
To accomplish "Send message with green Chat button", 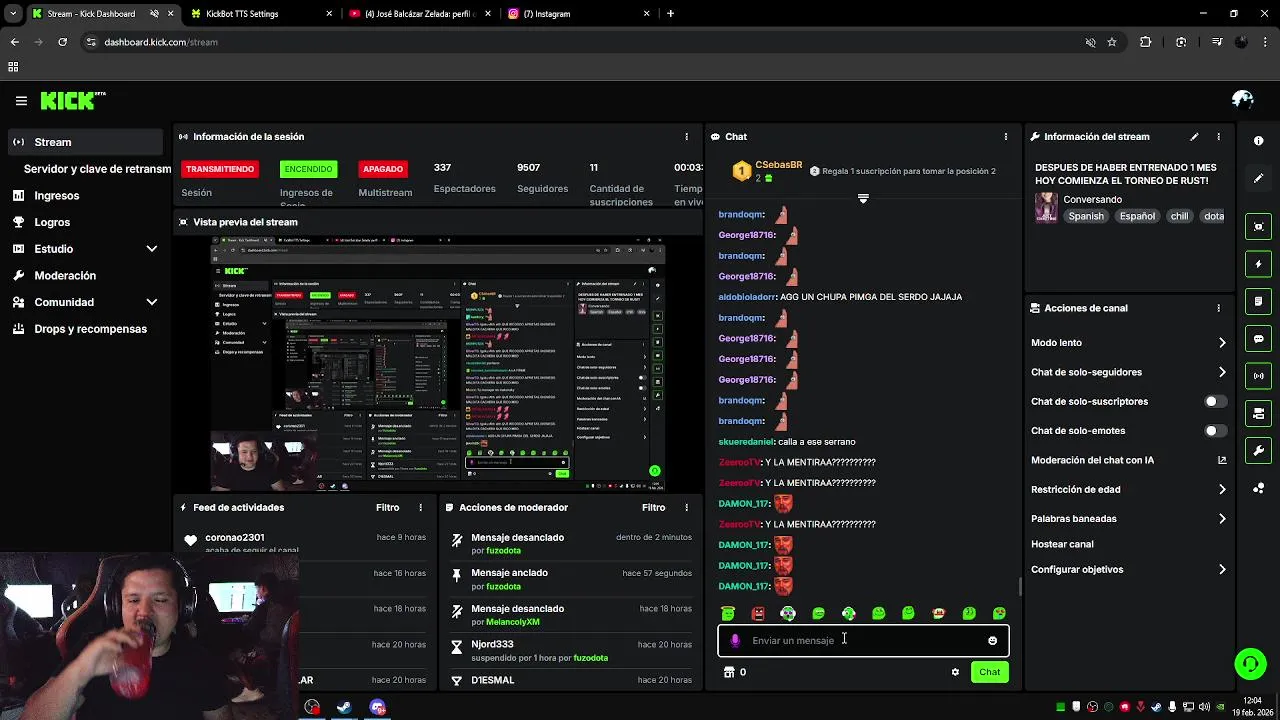I will [989, 672].
